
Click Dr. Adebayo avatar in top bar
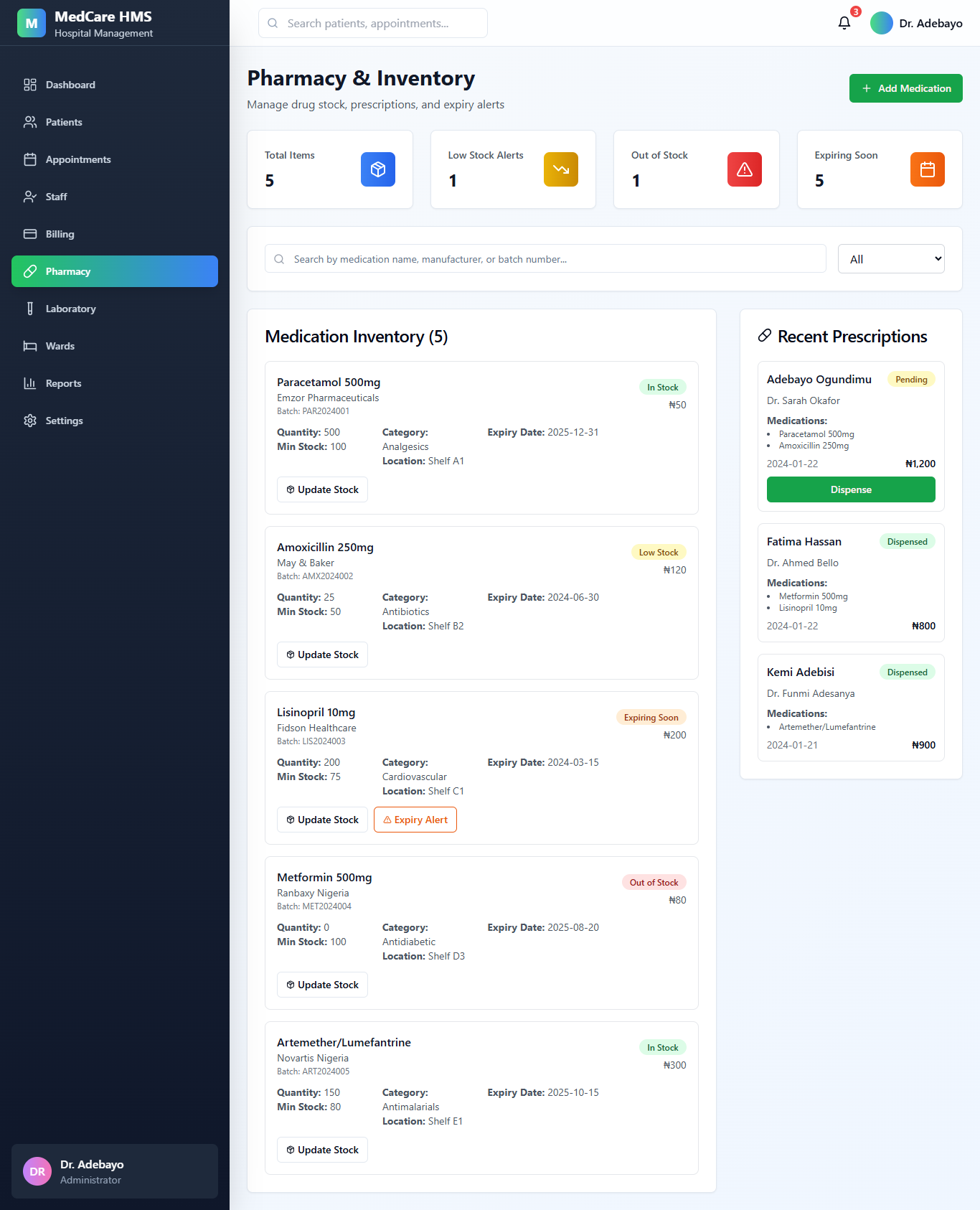point(881,23)
